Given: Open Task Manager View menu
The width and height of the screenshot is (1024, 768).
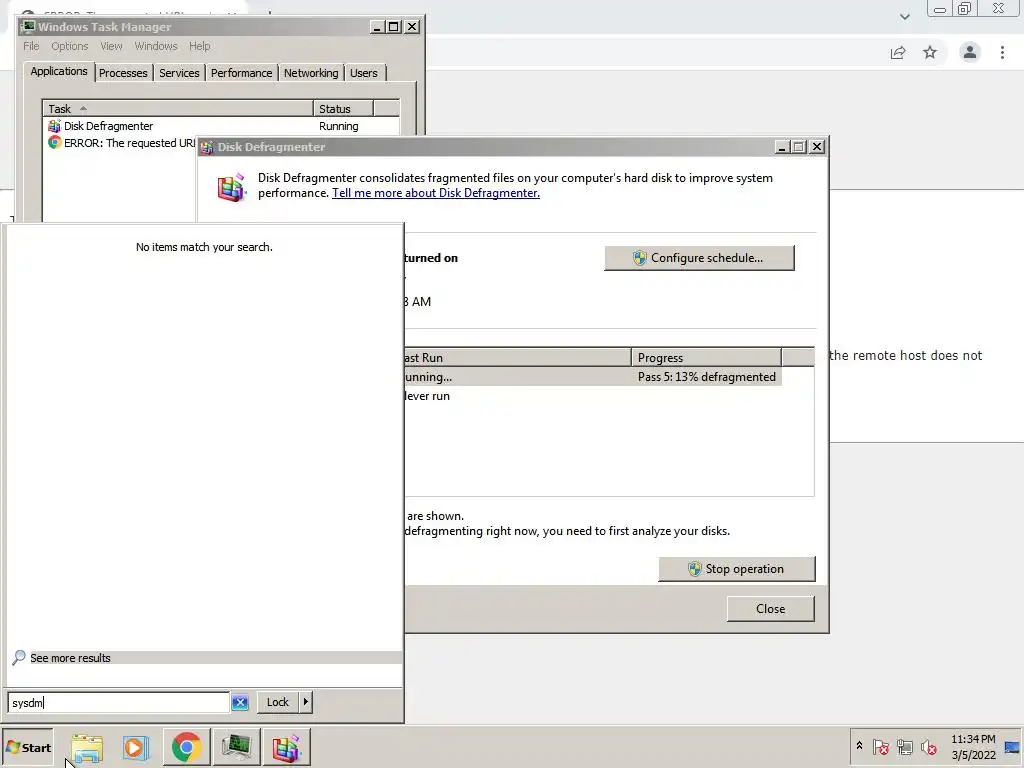Looking at the screenshot, I should point(111,46).
